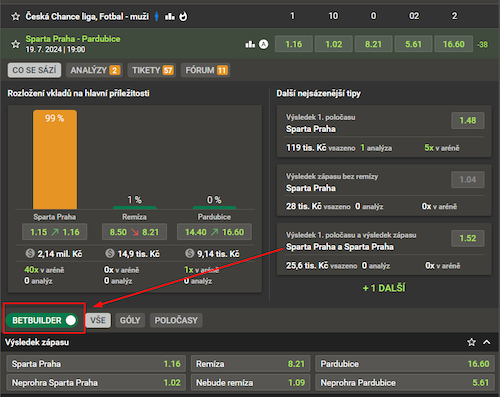This screenshot has width=500, height=397.
Task: Click header odds 5.61 for 02
Action: coord(413,44)
